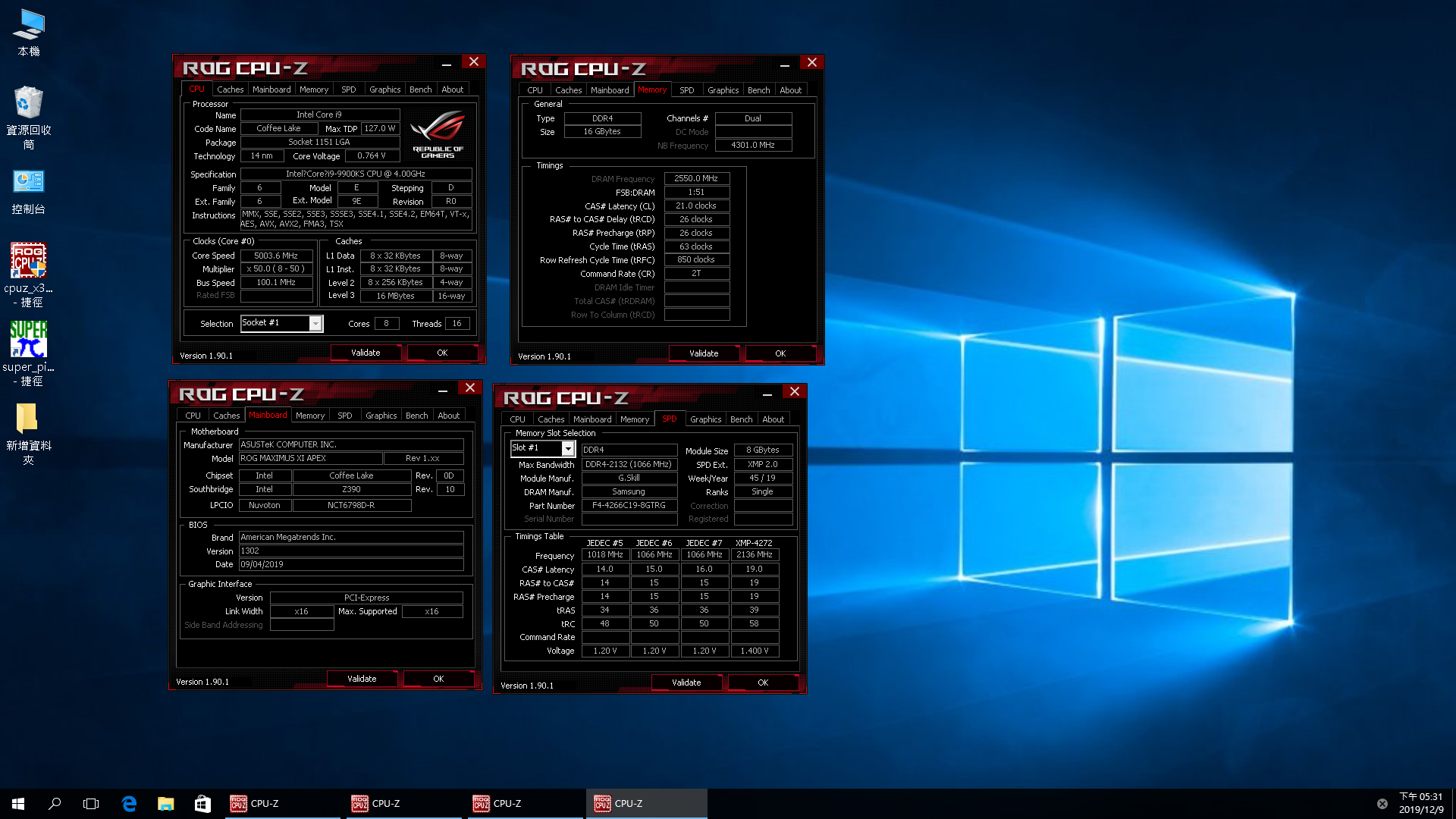Expand the Slot #1 memory slot dropdown
The height and width of the screenshot is (819, 1456).
tap(568, 449)
